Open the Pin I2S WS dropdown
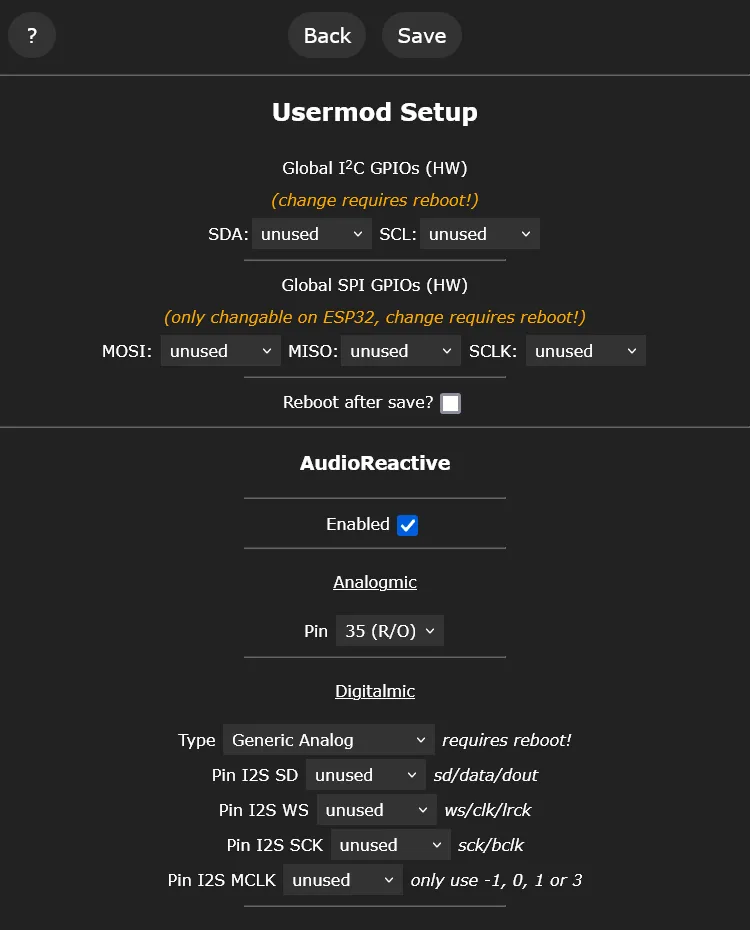Screen dimensions: 750x930 [376, 810]
